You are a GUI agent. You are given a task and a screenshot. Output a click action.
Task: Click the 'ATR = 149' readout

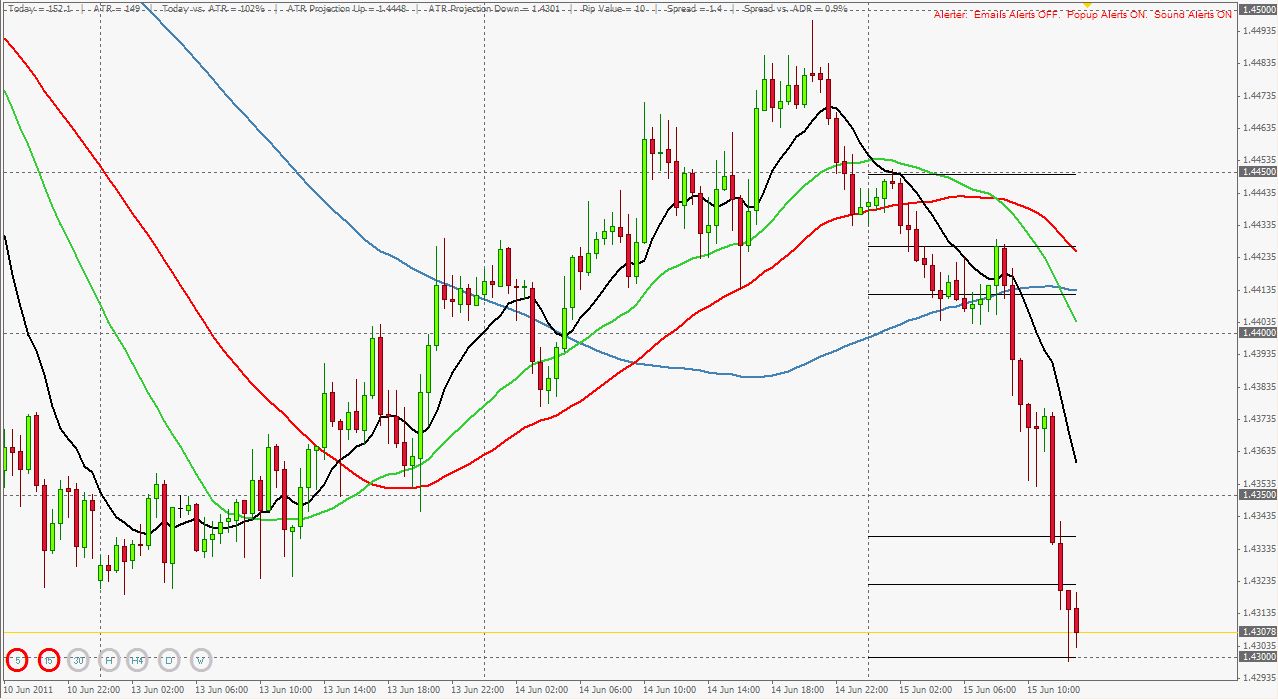pyautogui.click(x=116, y=8)
